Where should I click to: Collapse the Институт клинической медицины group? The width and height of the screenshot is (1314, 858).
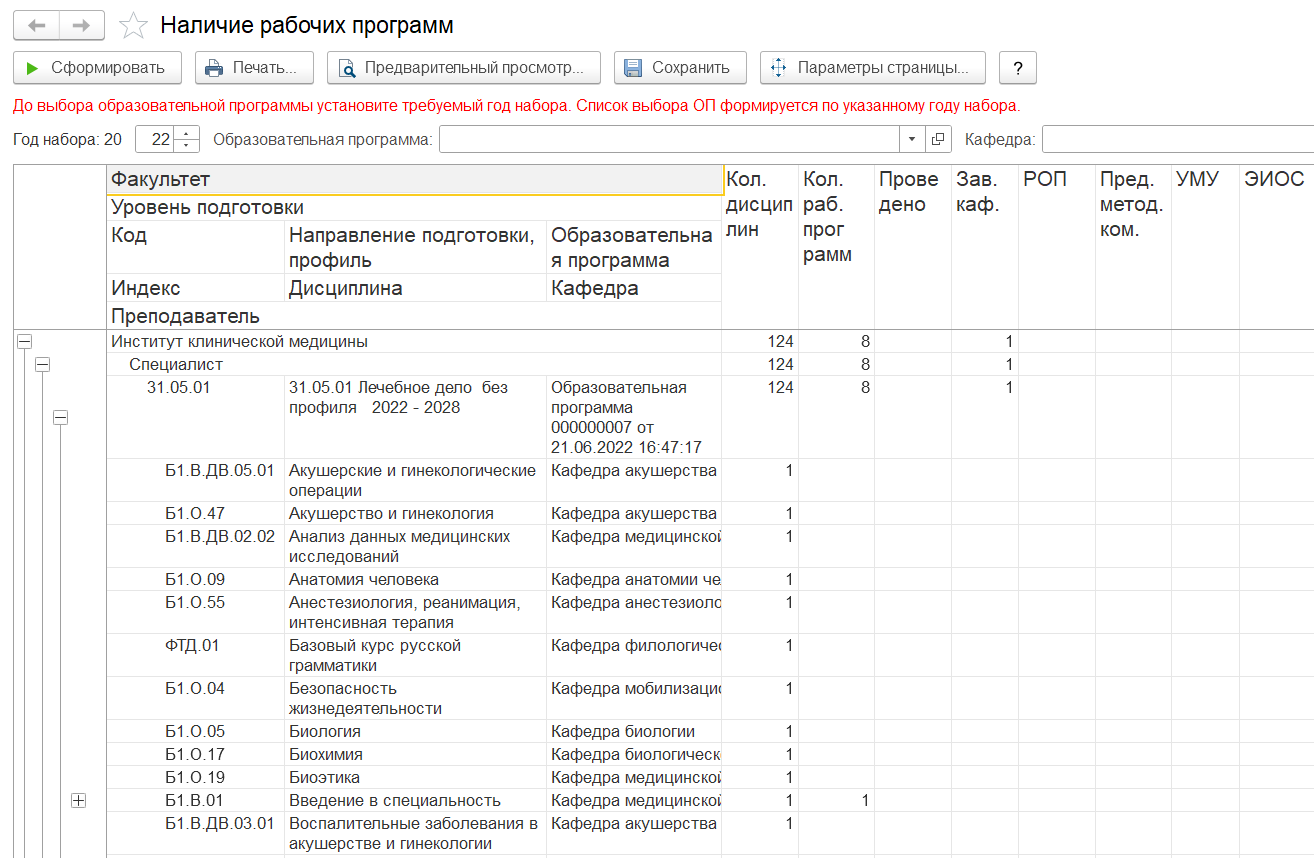coord(25,342)
